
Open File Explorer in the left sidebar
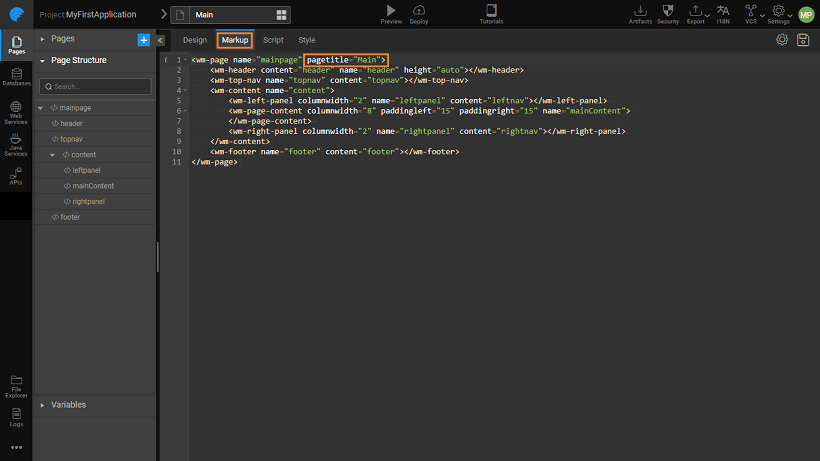[16, 383]
